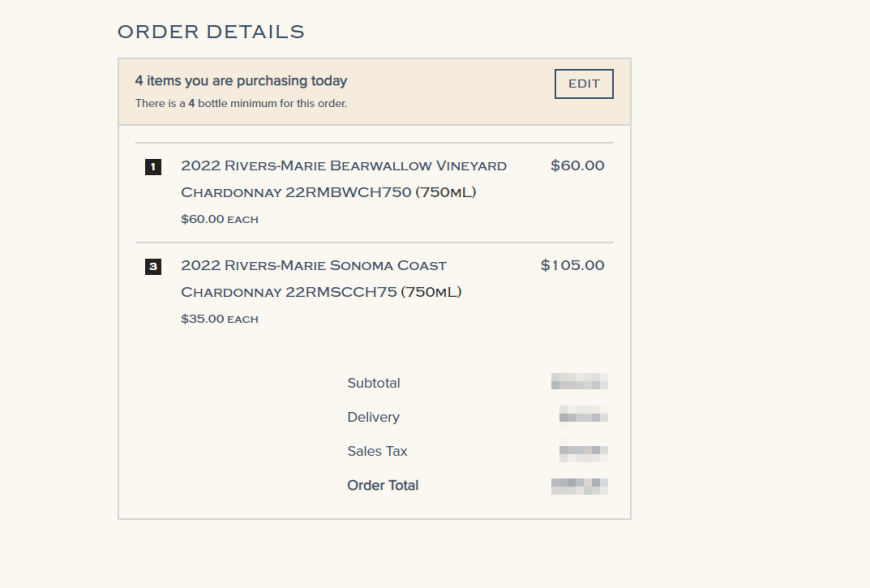Click the blurred Sales Tax amount

click(583, 452)
